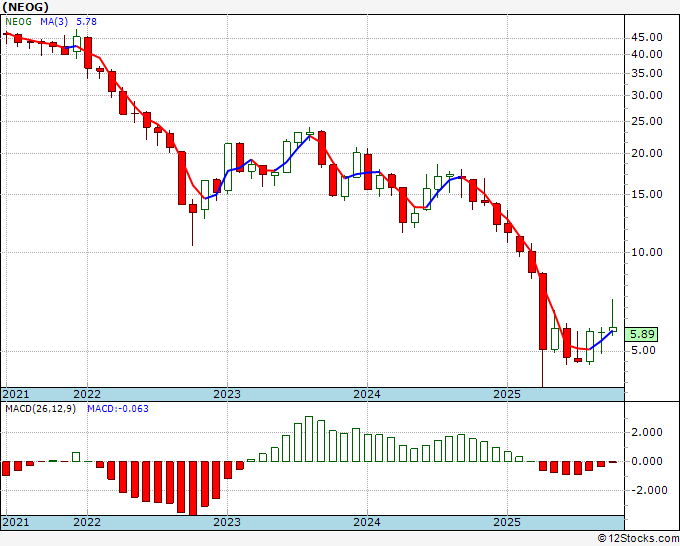The image size is (680, 546).
Task: Click 2024 on the price chart timeline
Action: (x=367, y=394)
